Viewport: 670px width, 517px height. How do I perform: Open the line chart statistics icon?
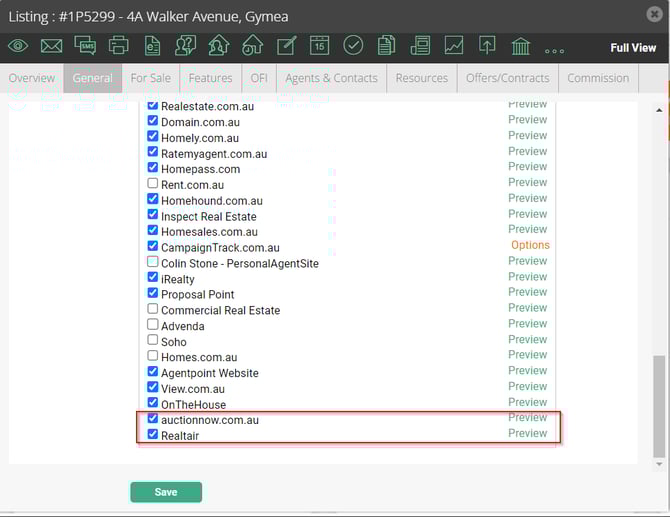pyautogui.click(x=454, y=45)
